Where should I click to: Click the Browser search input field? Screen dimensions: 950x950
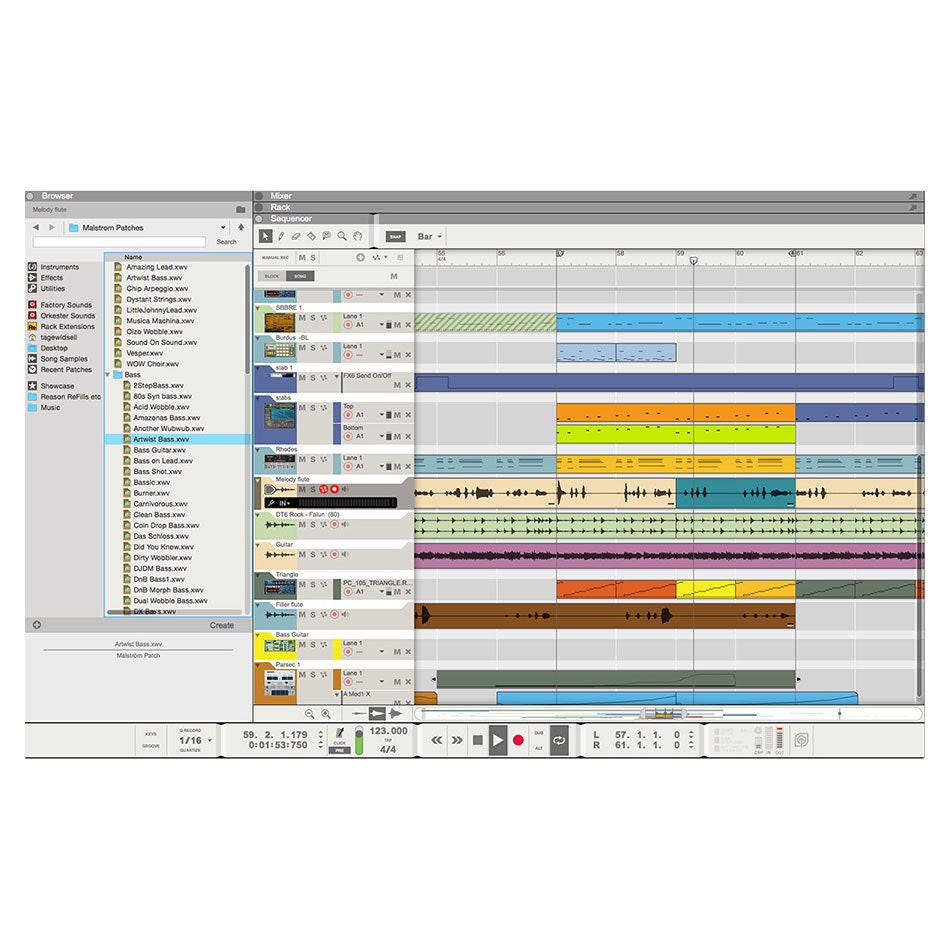[x=119, y=242]
